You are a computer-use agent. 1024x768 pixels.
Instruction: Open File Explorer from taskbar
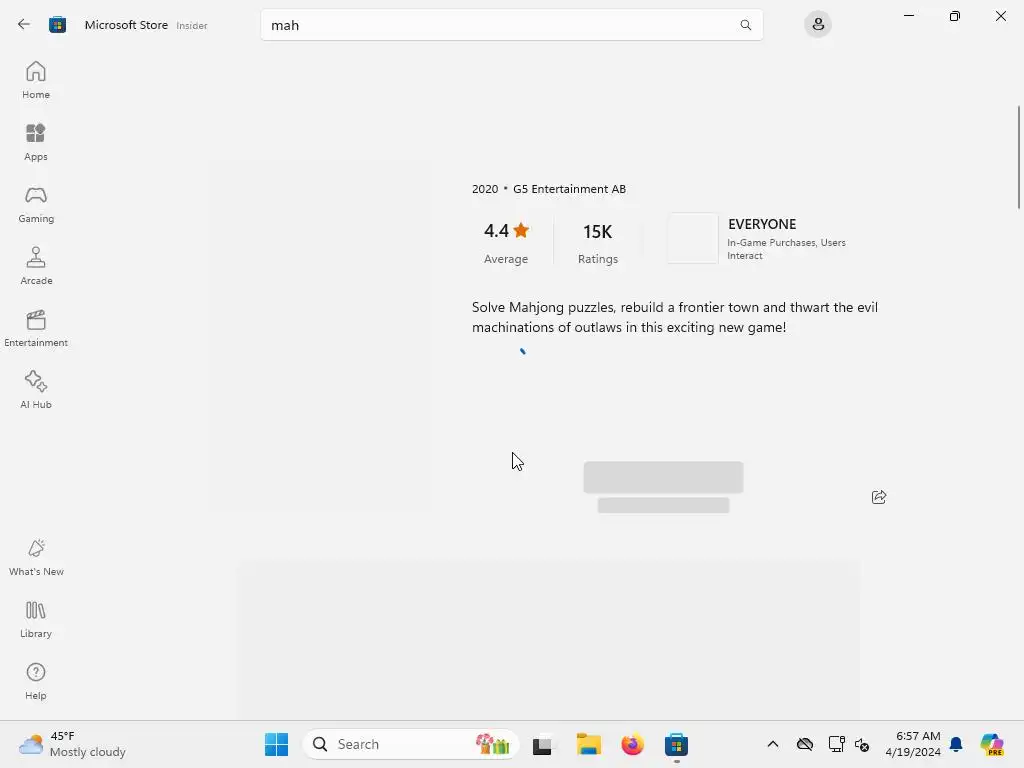tap(588, 744)
